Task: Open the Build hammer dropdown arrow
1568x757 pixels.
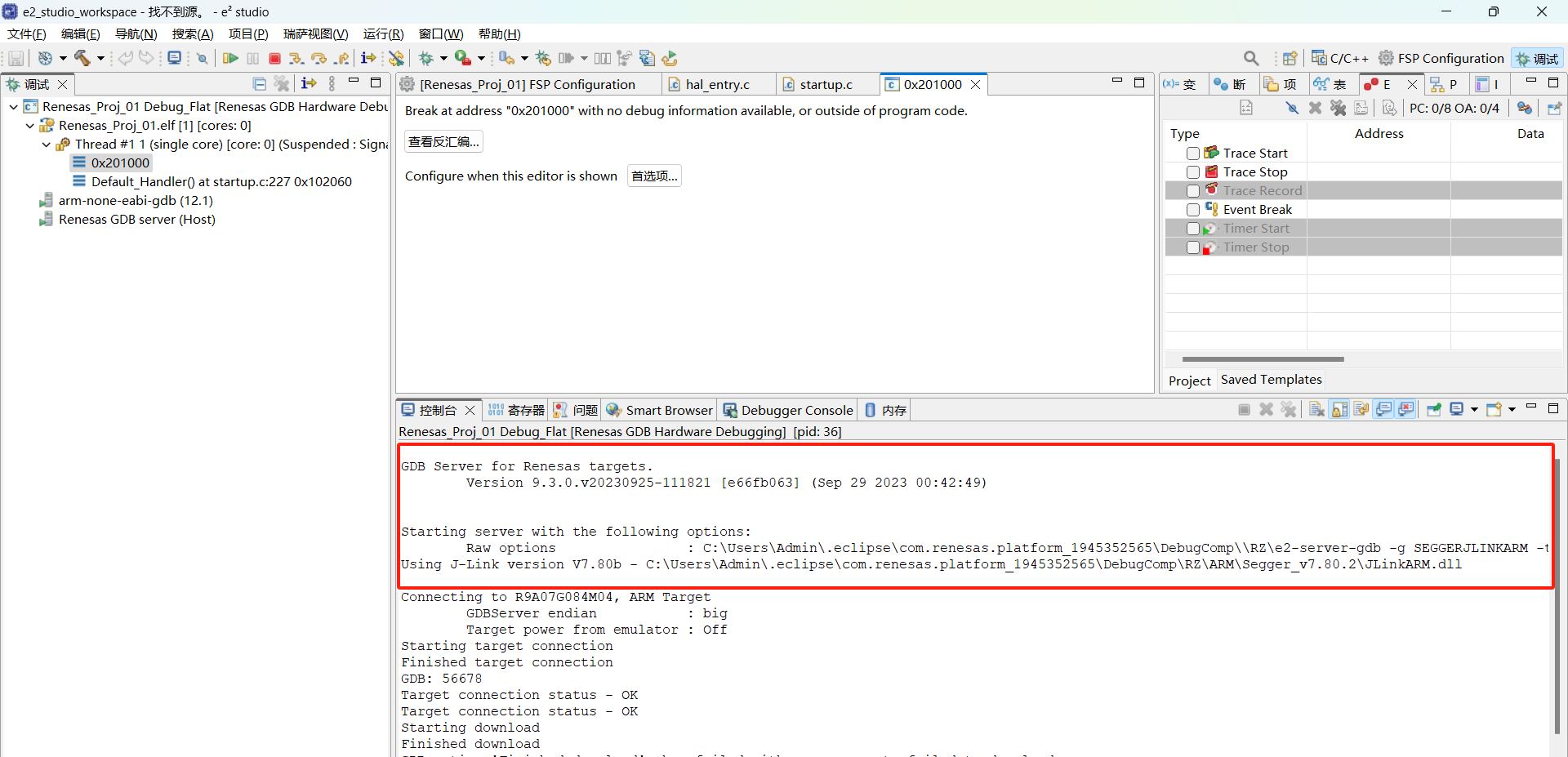Action: 100,58
